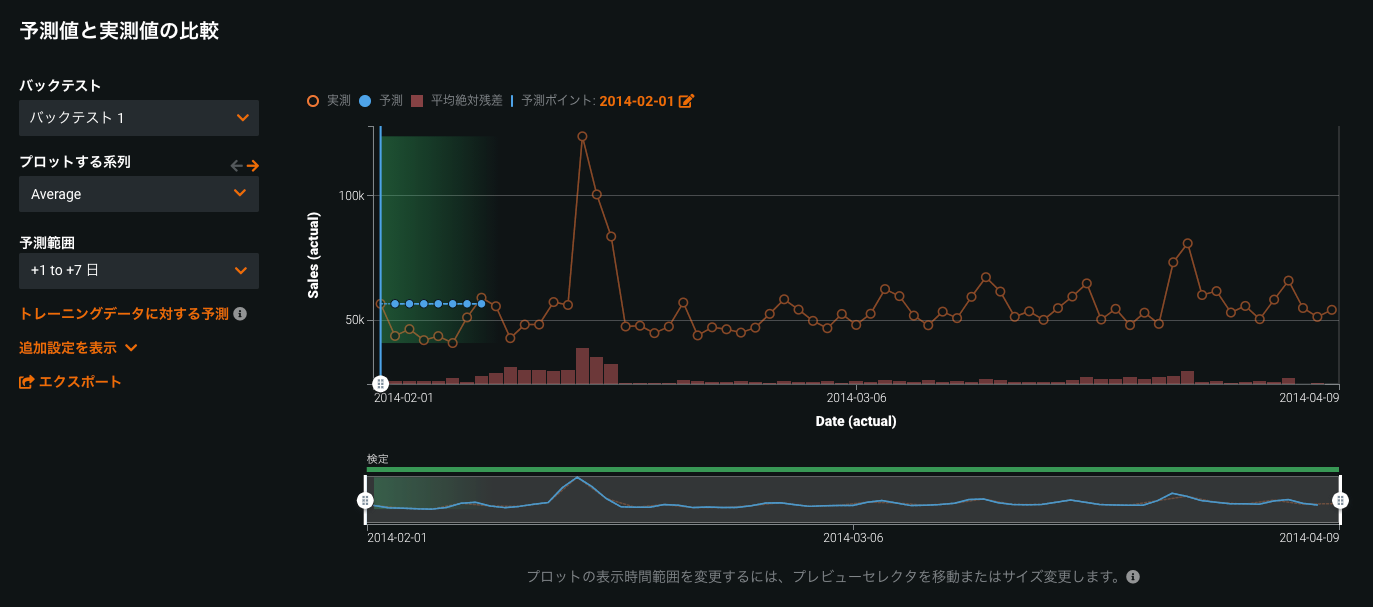Open the バックテスト 1 dropdown
The image size is (1373, 607).
pos(139,118)
